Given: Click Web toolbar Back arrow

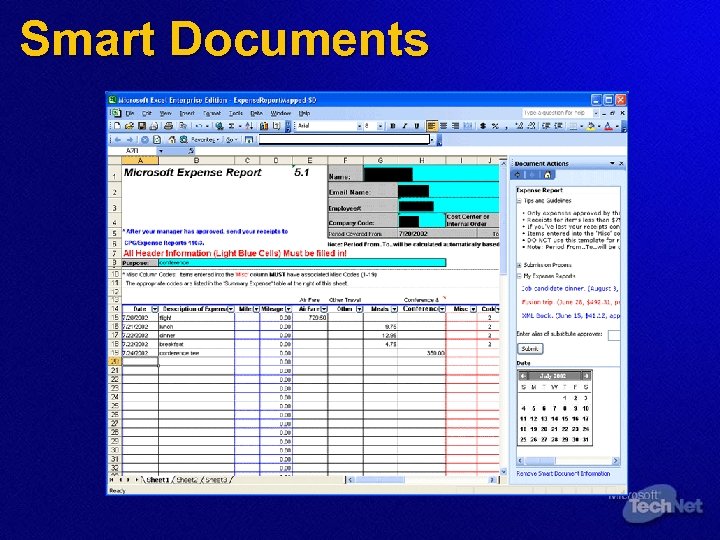Looking at the screenshot, I should 118,140.
